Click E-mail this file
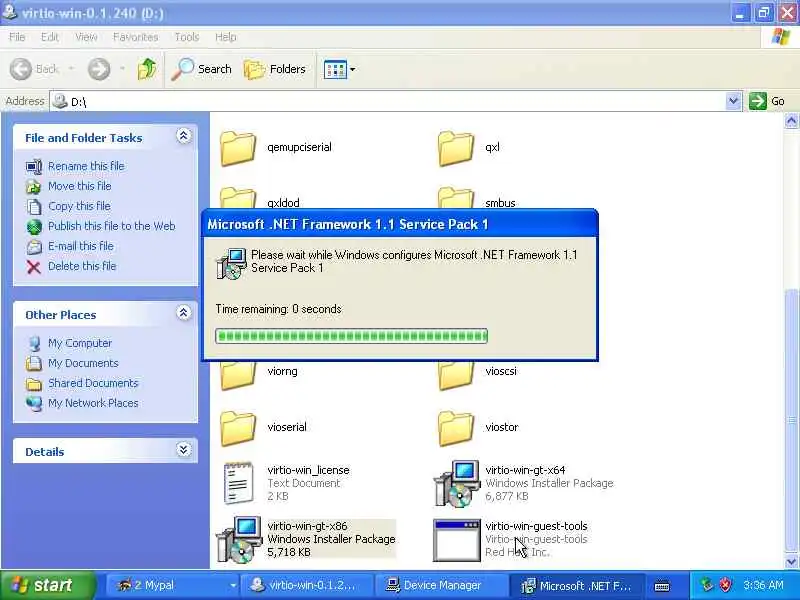This screenshot has height=600, width=800. (x=81, y=245)
